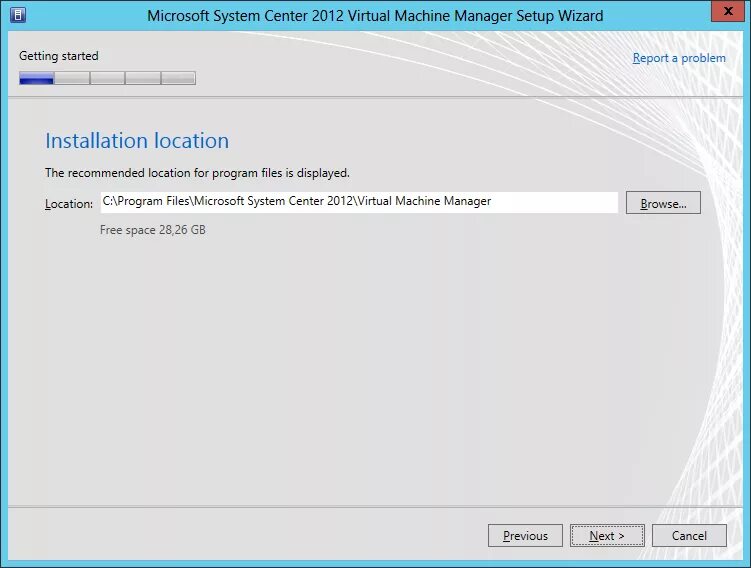Click the Getting started progress bar

pos(107,78)
